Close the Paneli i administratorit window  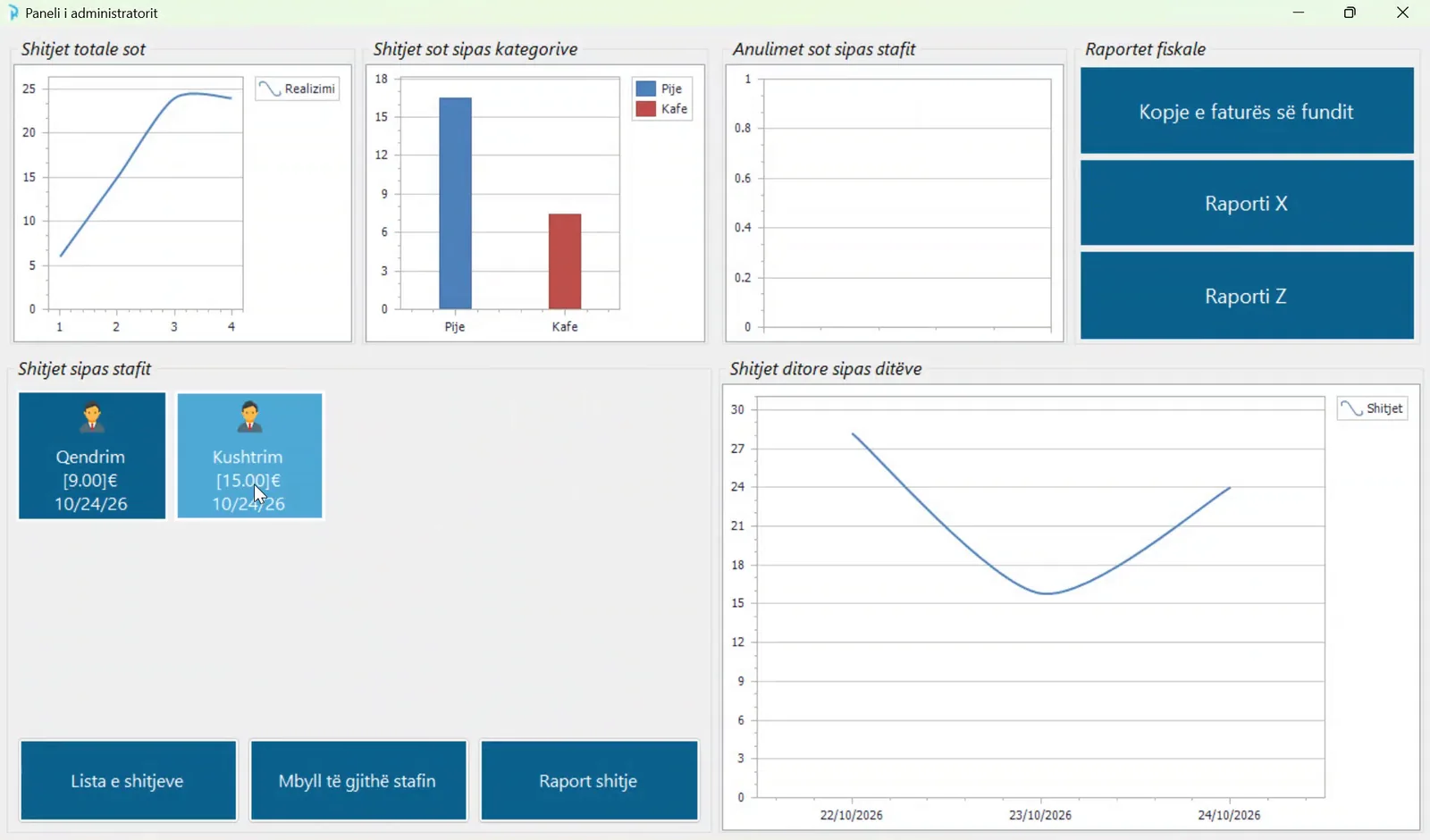pyautogui.click(x=1402, y=13)
